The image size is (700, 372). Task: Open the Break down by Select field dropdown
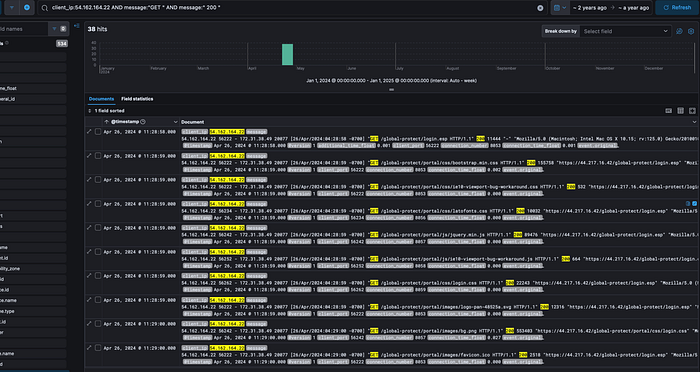click(625, 31)
